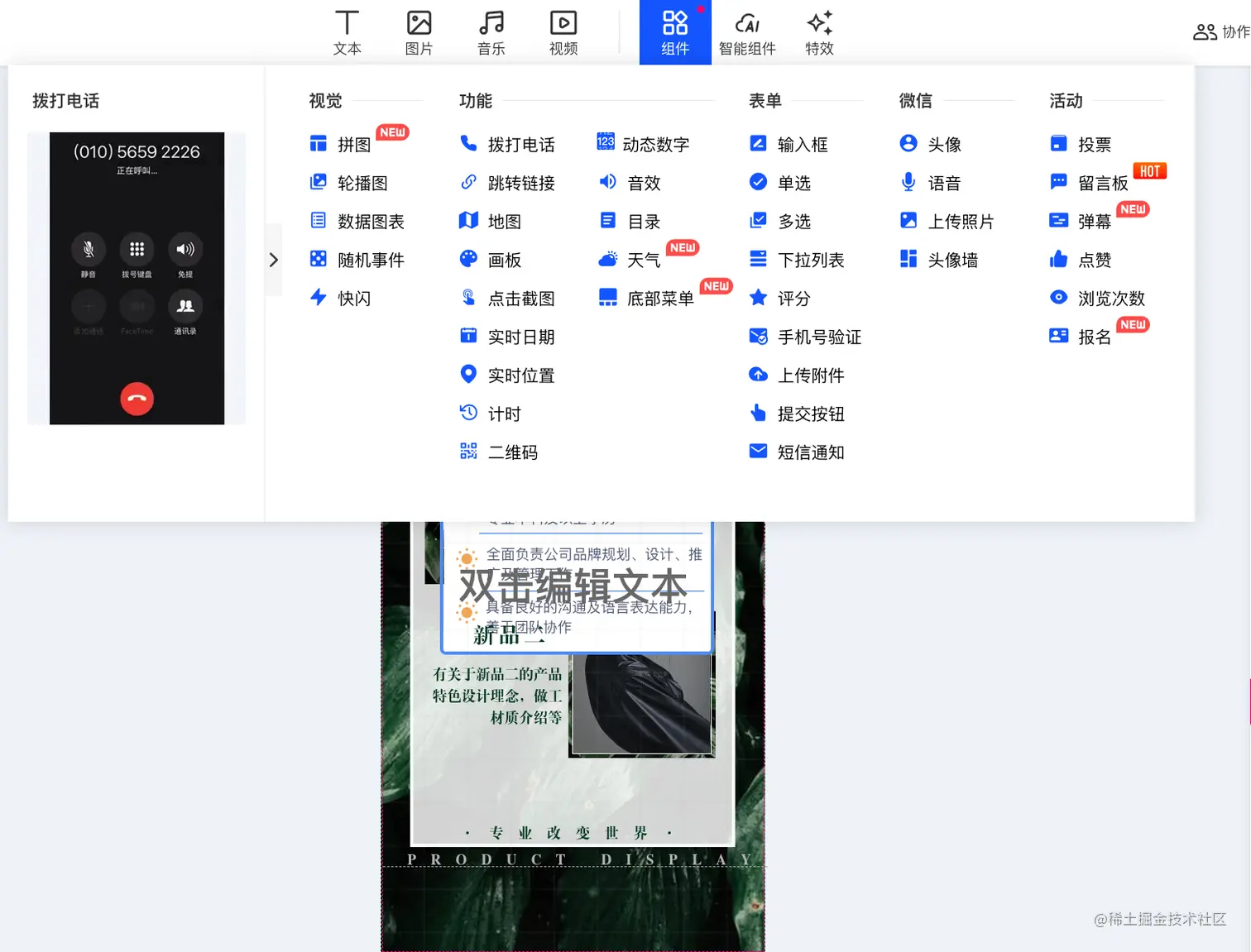1251x952 pixels.
Task: Add the 上传照片 upload photo component
Action: pyautogui.click(x=947, y=221)
